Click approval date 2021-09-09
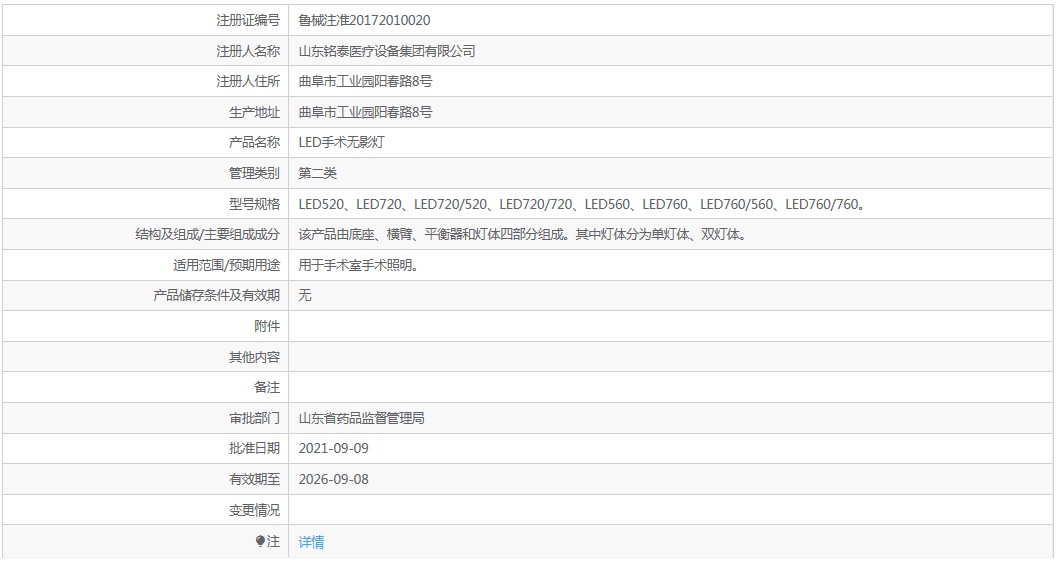The width and height of the screenshot is (1057, 562). coord(334,449)
